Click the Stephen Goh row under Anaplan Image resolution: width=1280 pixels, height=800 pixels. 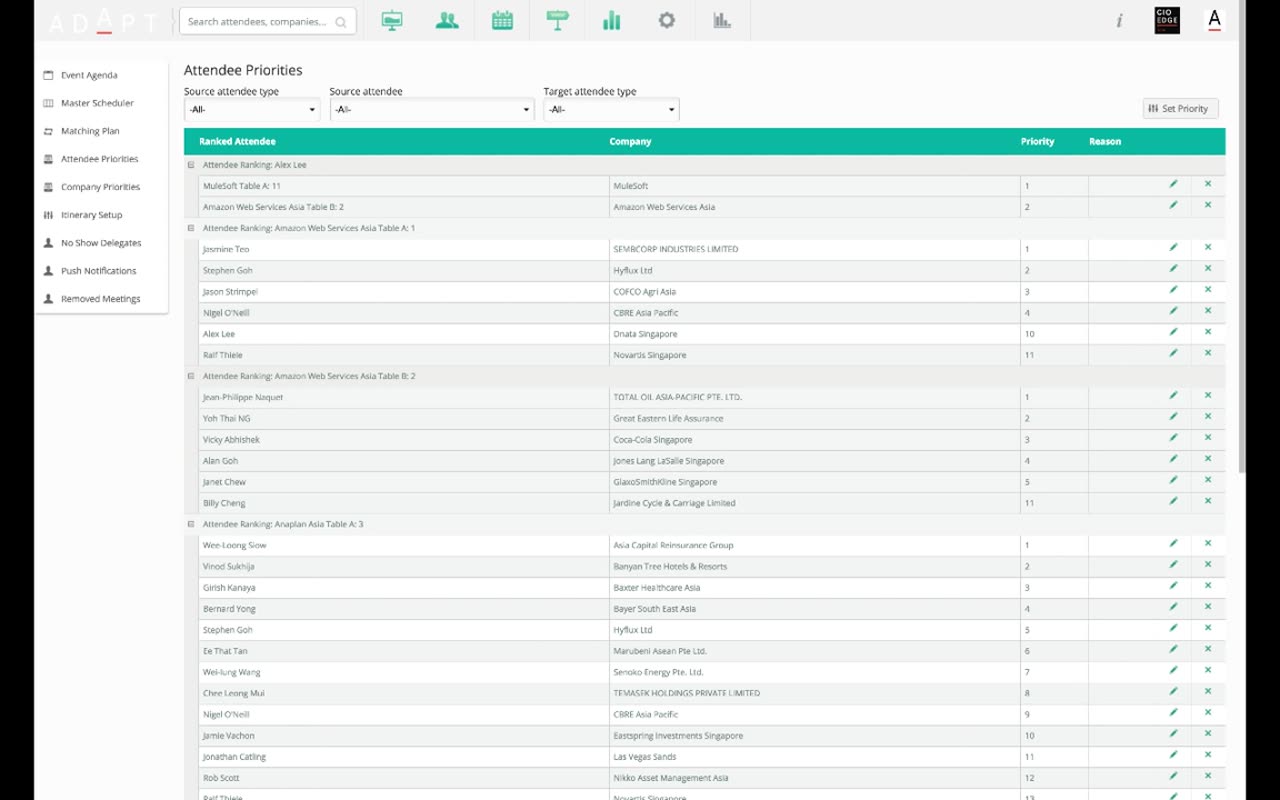[x=704, y=630]
